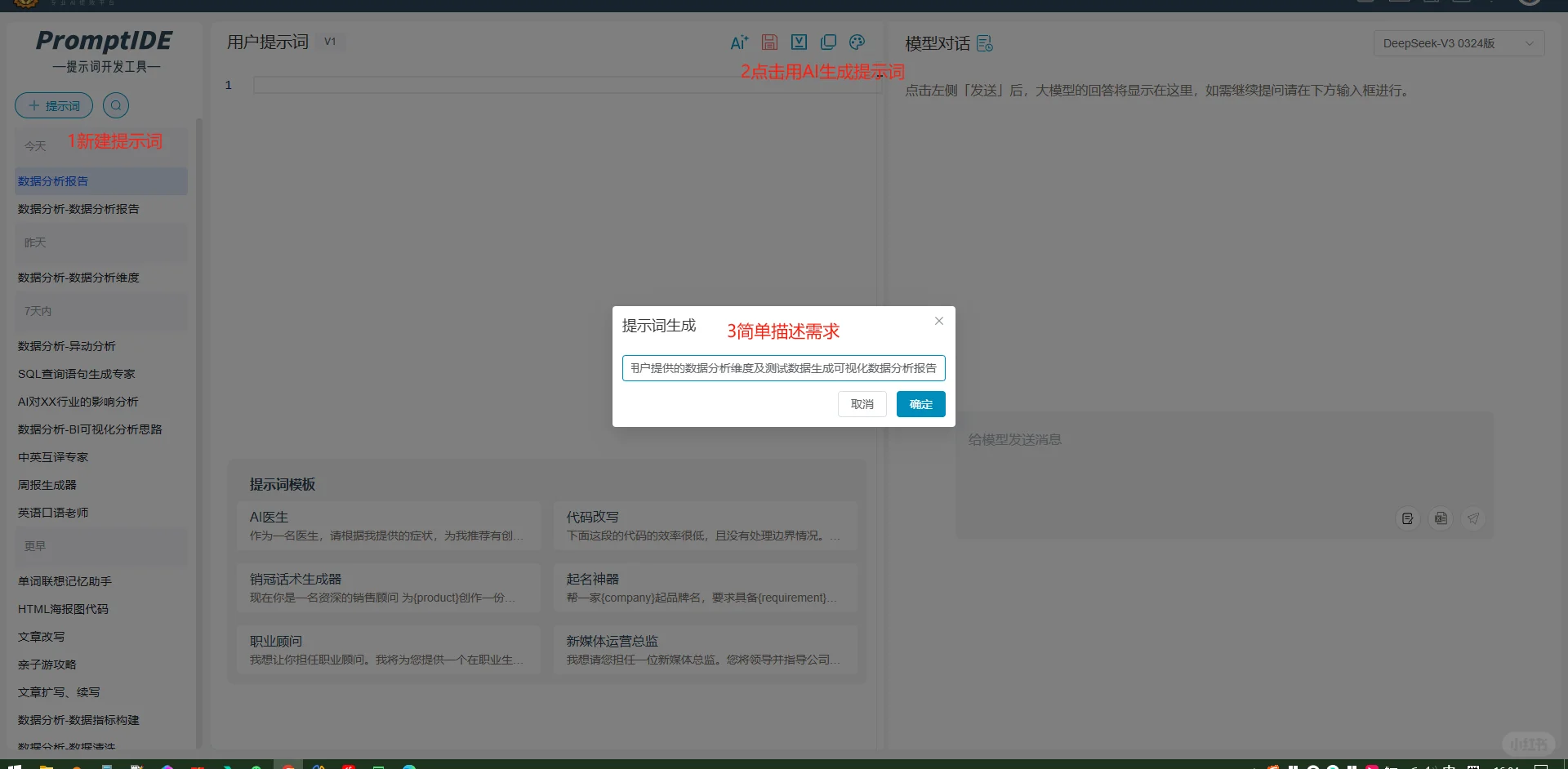Open the theme palette icon
The height and width of the screenshot is (769, 1568).
tap(857, 42)
